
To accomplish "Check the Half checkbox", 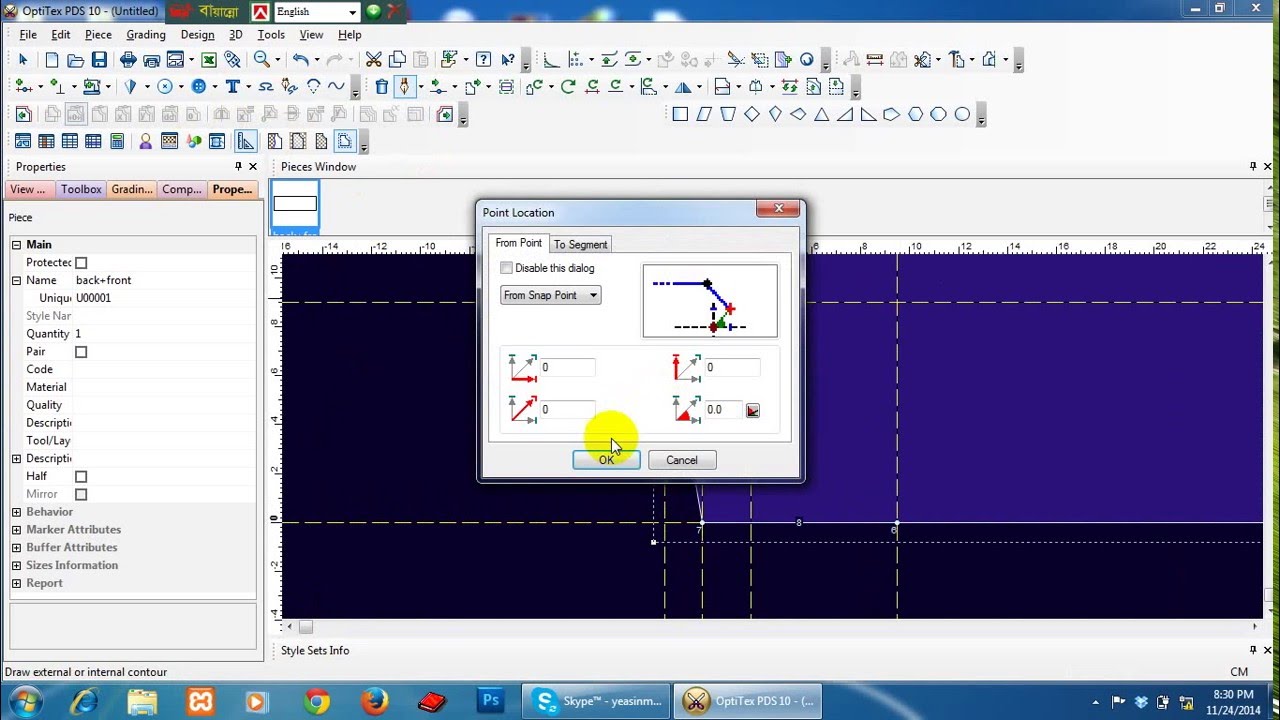I will click(x=81, y=477).
